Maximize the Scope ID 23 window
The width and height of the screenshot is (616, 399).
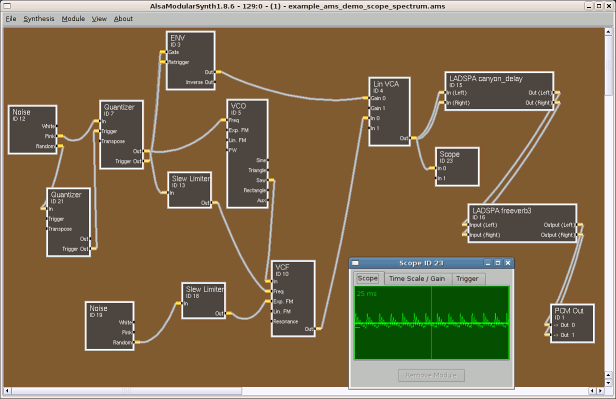click(498, 263)
